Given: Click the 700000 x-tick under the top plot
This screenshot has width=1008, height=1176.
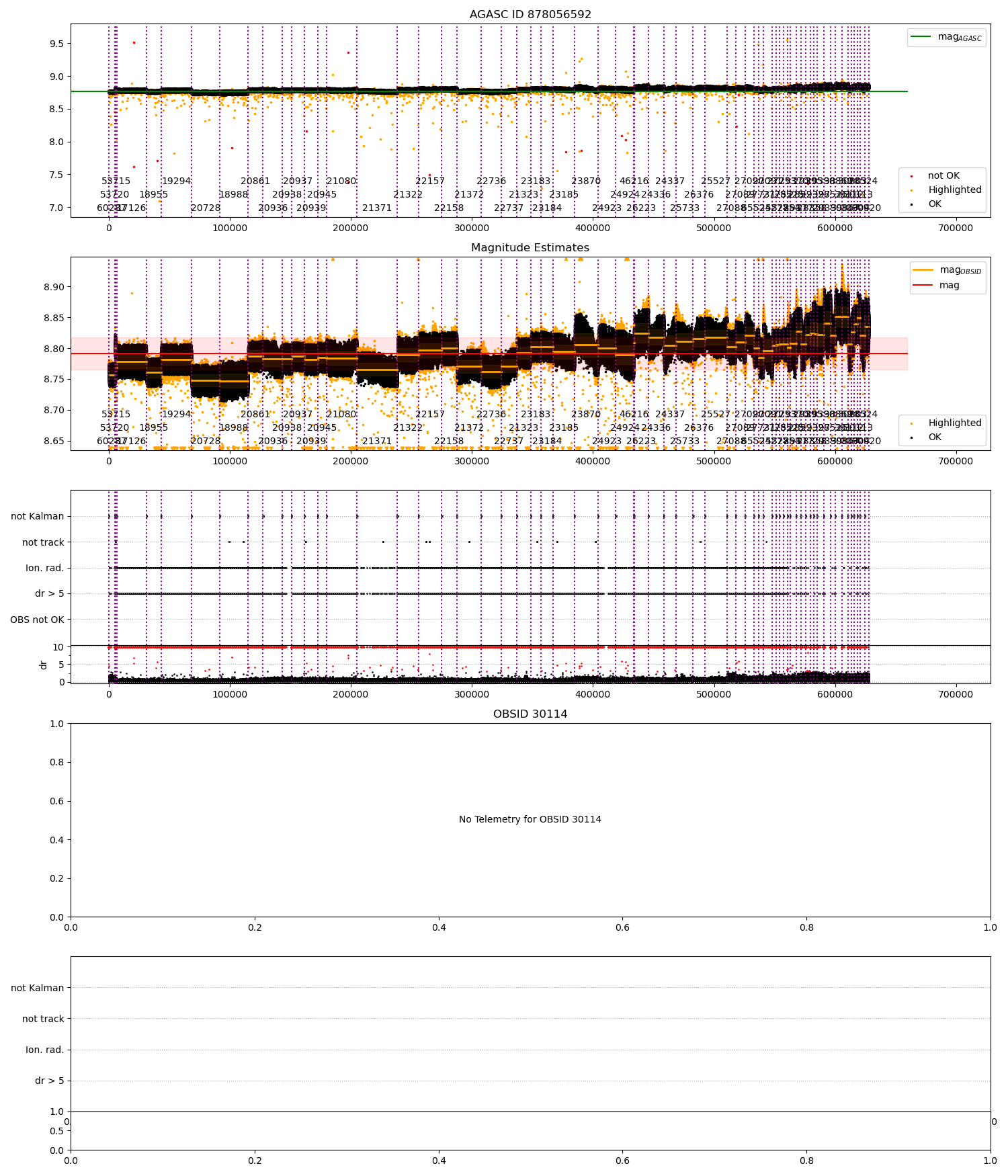Looking at the screenshot, I should click(x=956, y=228).
